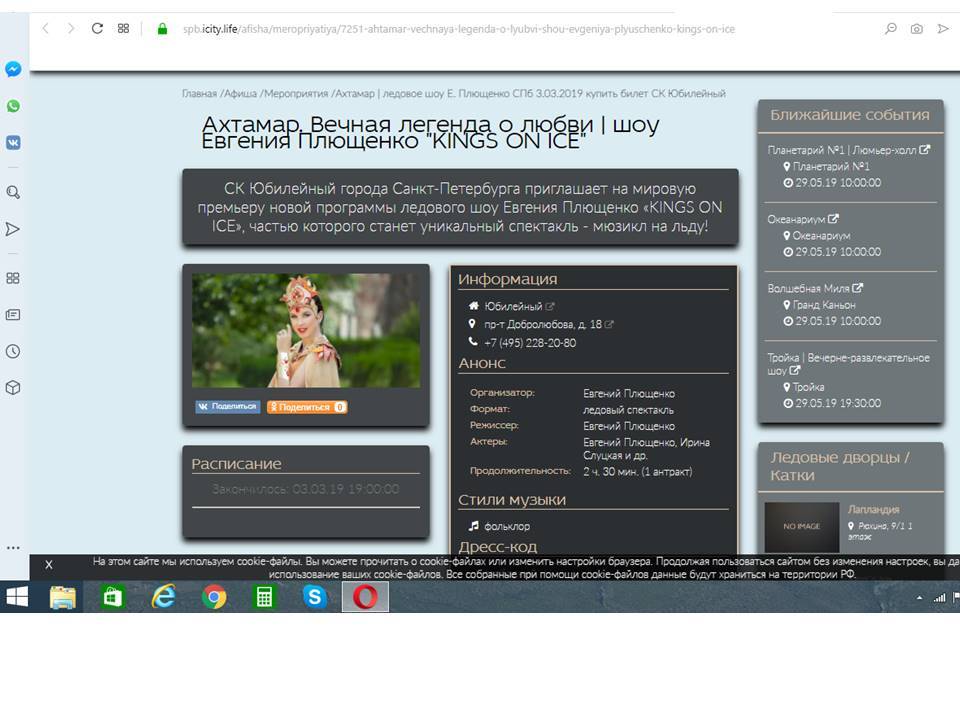Screen dimensions: 960x720
Task: Open the extensions cube icon in sidebar
Action: 13,388
